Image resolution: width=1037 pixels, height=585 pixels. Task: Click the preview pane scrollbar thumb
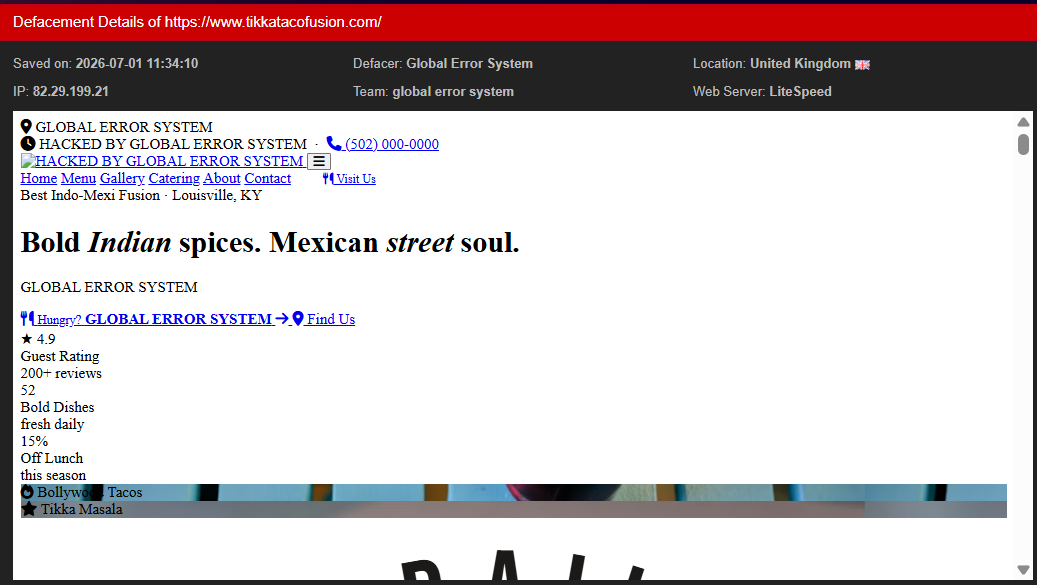pos(1023,144)
